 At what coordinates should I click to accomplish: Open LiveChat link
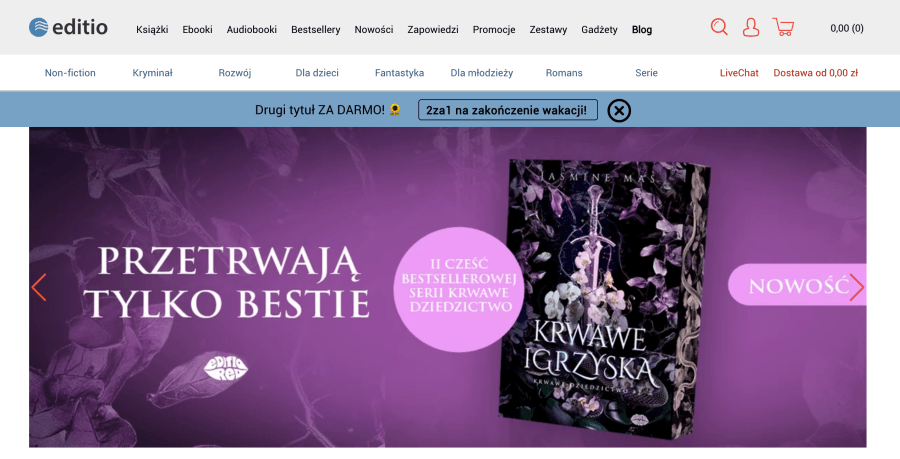tap(739, 73)
